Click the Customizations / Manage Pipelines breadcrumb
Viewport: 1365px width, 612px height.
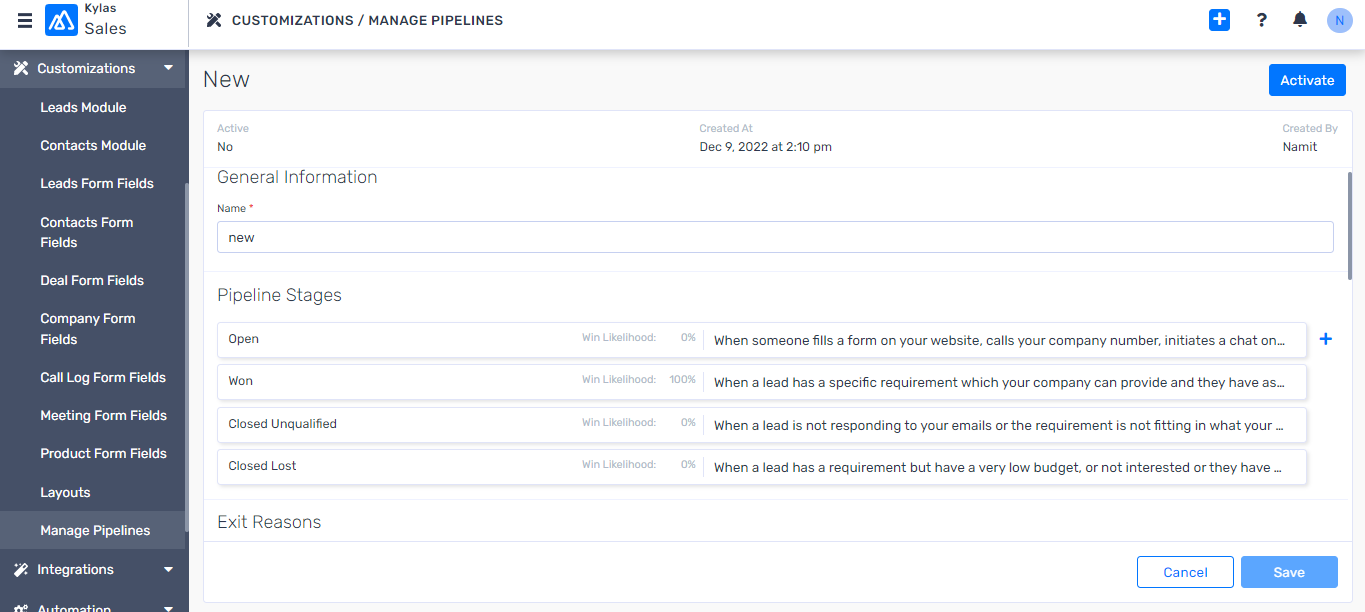click(x=367, y=20)
